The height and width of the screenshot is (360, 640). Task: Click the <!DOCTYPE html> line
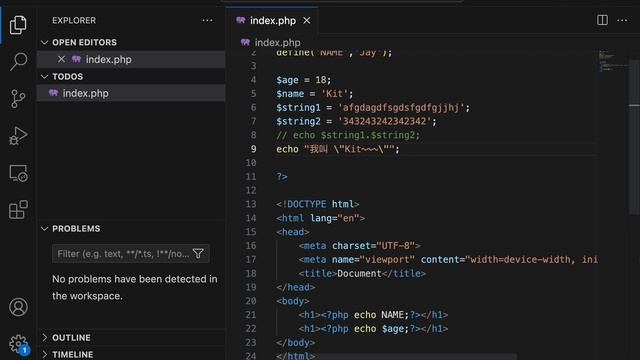click(318, 204)
